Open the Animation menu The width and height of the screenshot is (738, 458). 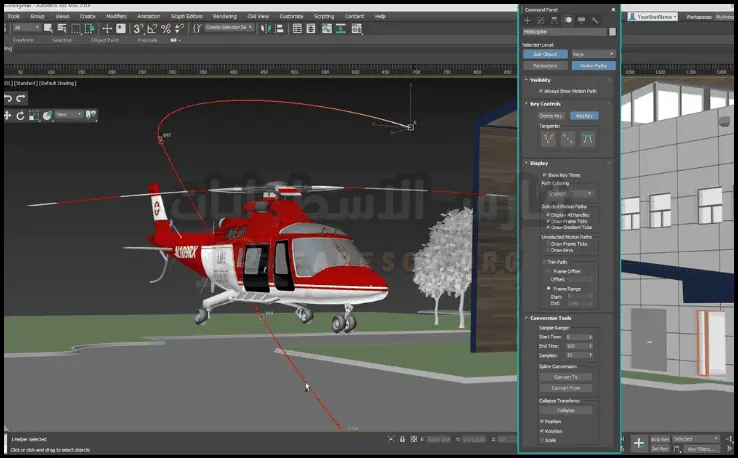[149, 17]
